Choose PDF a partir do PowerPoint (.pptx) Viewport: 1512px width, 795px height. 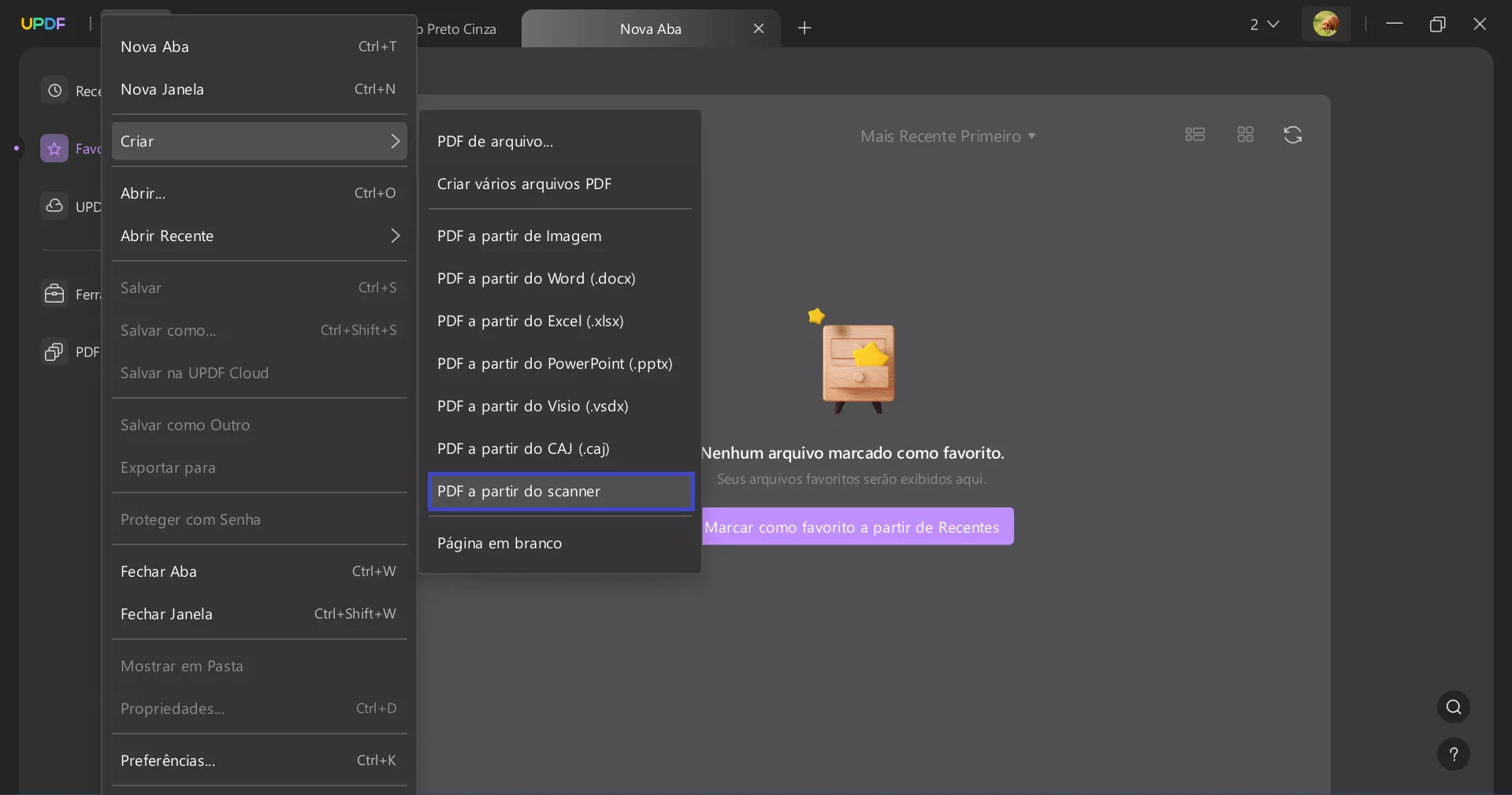tap(560, 363)
